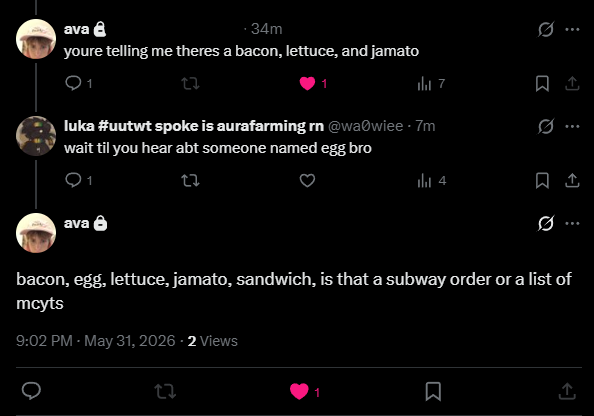The width and height of the screenshot is (594, 416).
Task: Like luka's egg bro tweet
Action: pos(307,180)
